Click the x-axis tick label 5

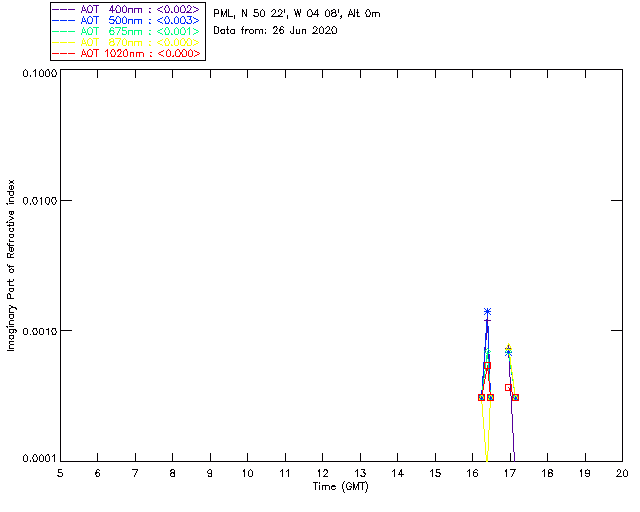(x=60, y=473)
